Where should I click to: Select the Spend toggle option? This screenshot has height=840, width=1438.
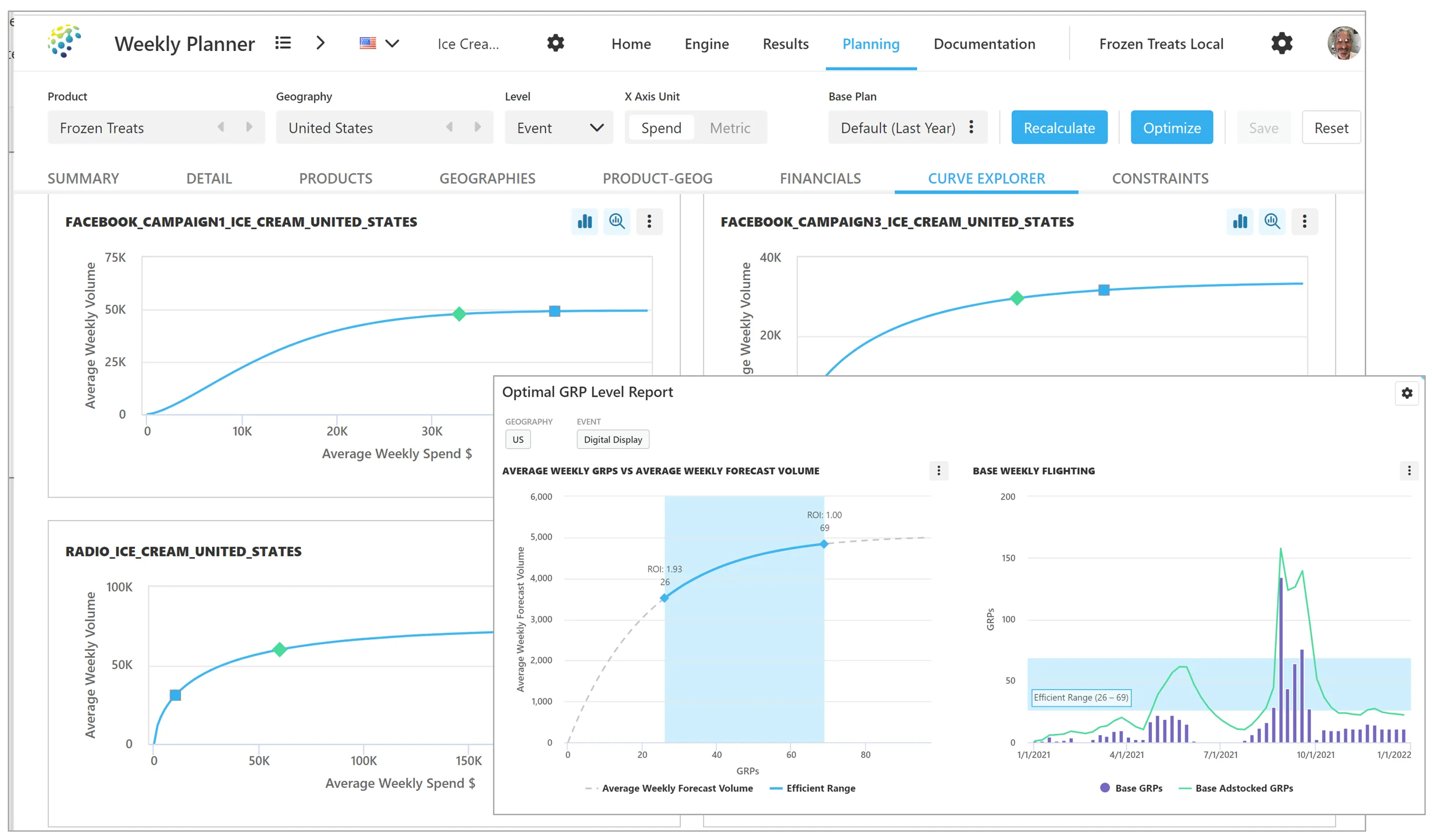[x=660, y=128]
